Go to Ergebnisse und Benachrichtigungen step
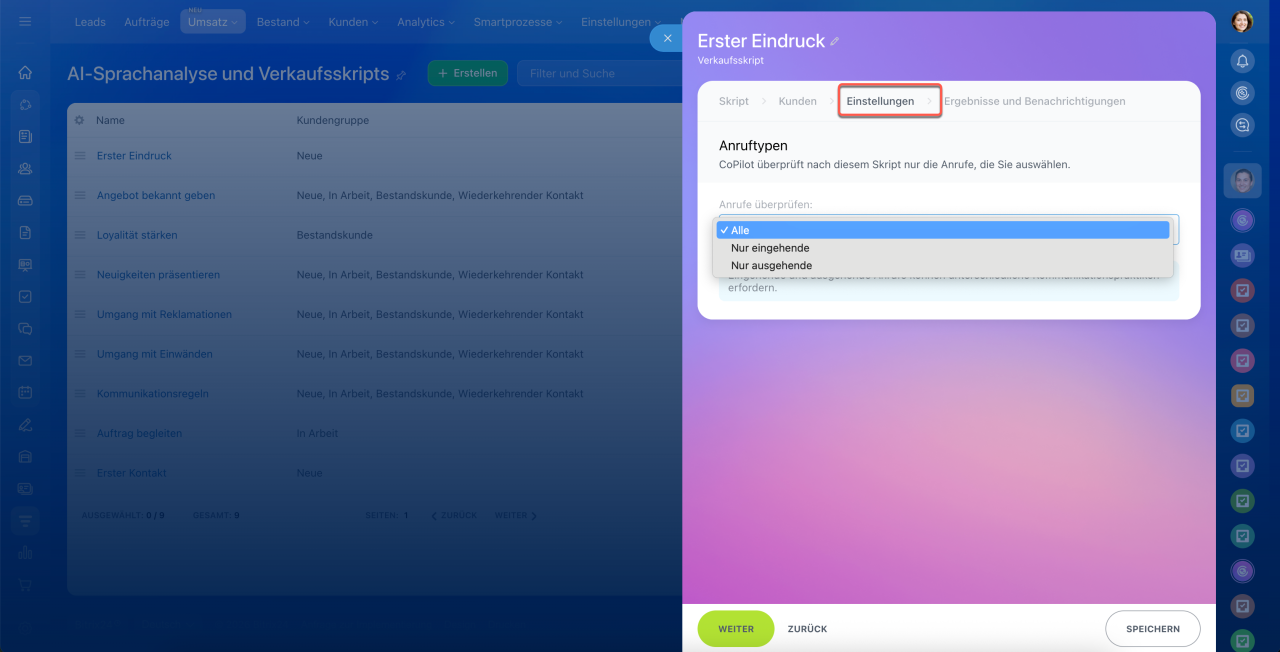This screenshot has width=1280, height=652. pyautogui.click(x=1034, y=101)
